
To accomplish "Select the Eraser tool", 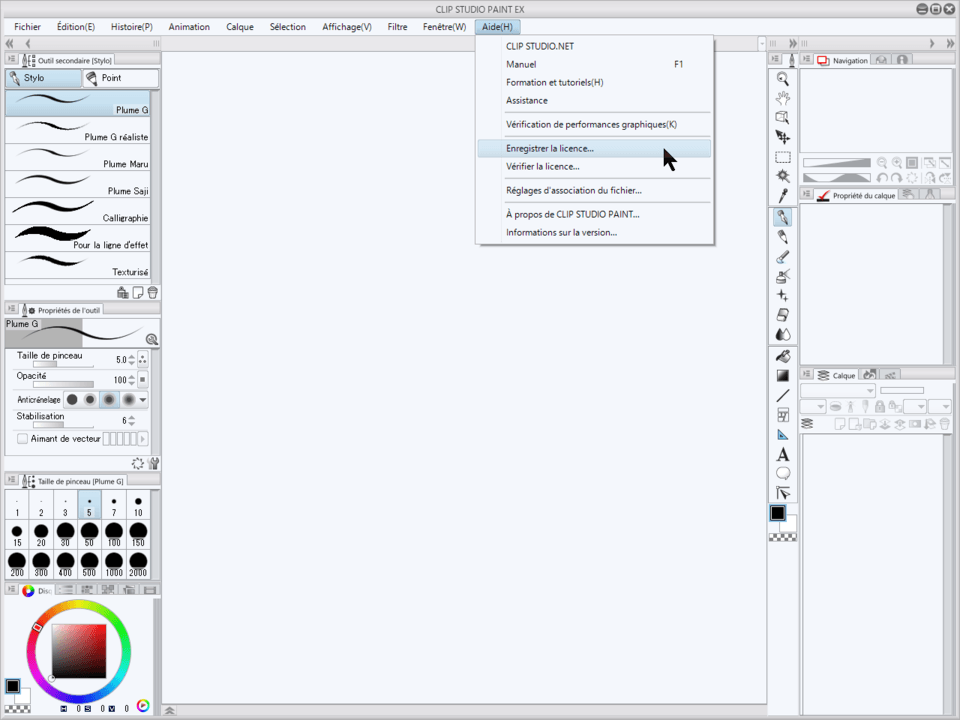I will point(782,315).
